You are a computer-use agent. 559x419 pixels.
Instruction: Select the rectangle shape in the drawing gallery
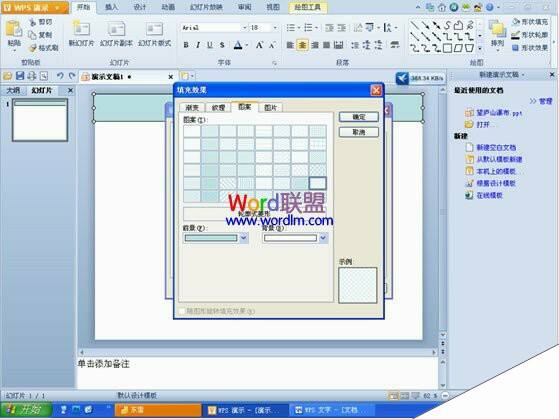click(447, 47)
